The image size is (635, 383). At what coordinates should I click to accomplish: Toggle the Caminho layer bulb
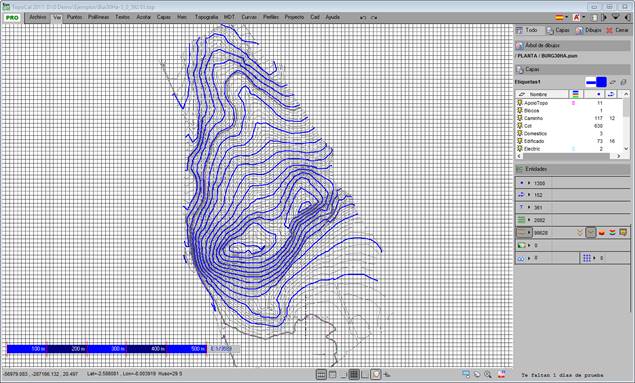tap(520, 118)
